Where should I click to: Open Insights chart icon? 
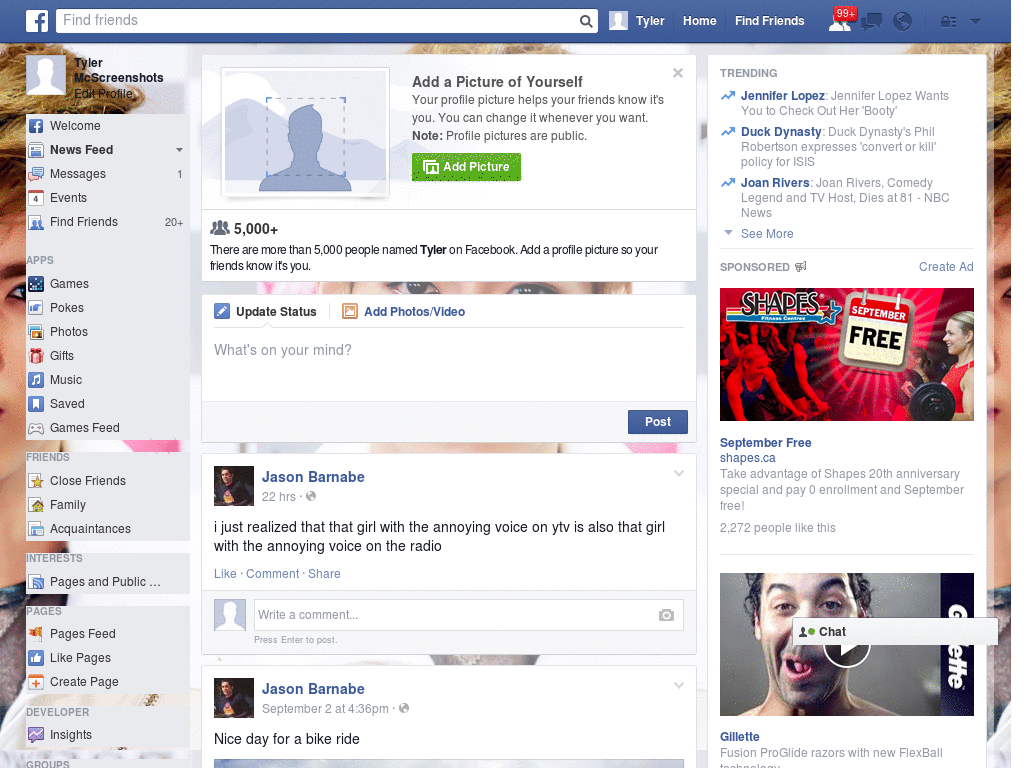pos(36,735)
